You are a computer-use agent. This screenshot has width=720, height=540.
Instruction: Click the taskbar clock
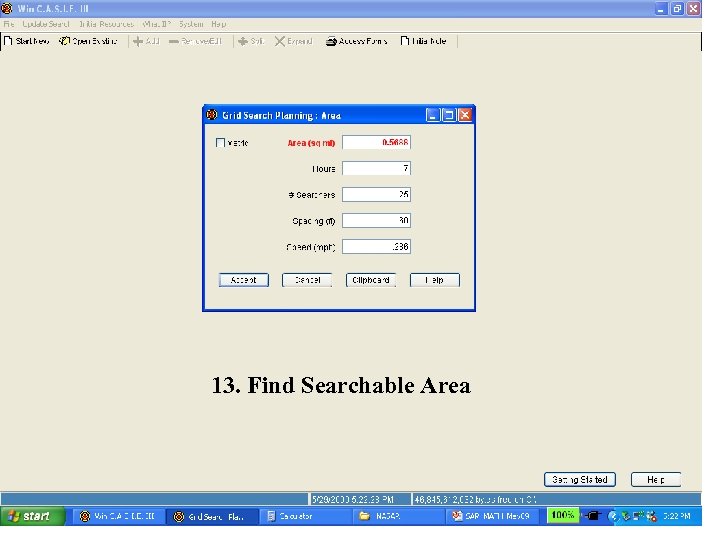[677, 516]
